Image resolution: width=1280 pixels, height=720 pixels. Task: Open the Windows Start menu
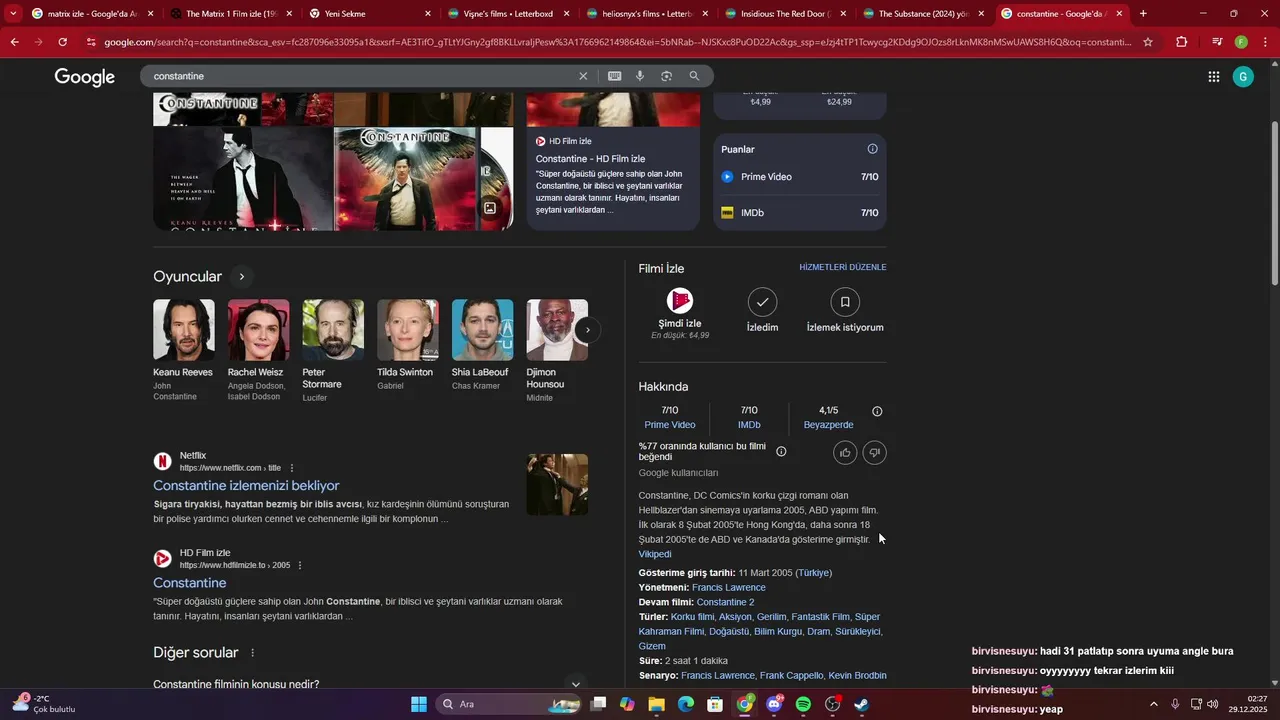pyautogui.click(x=419, y=704)
